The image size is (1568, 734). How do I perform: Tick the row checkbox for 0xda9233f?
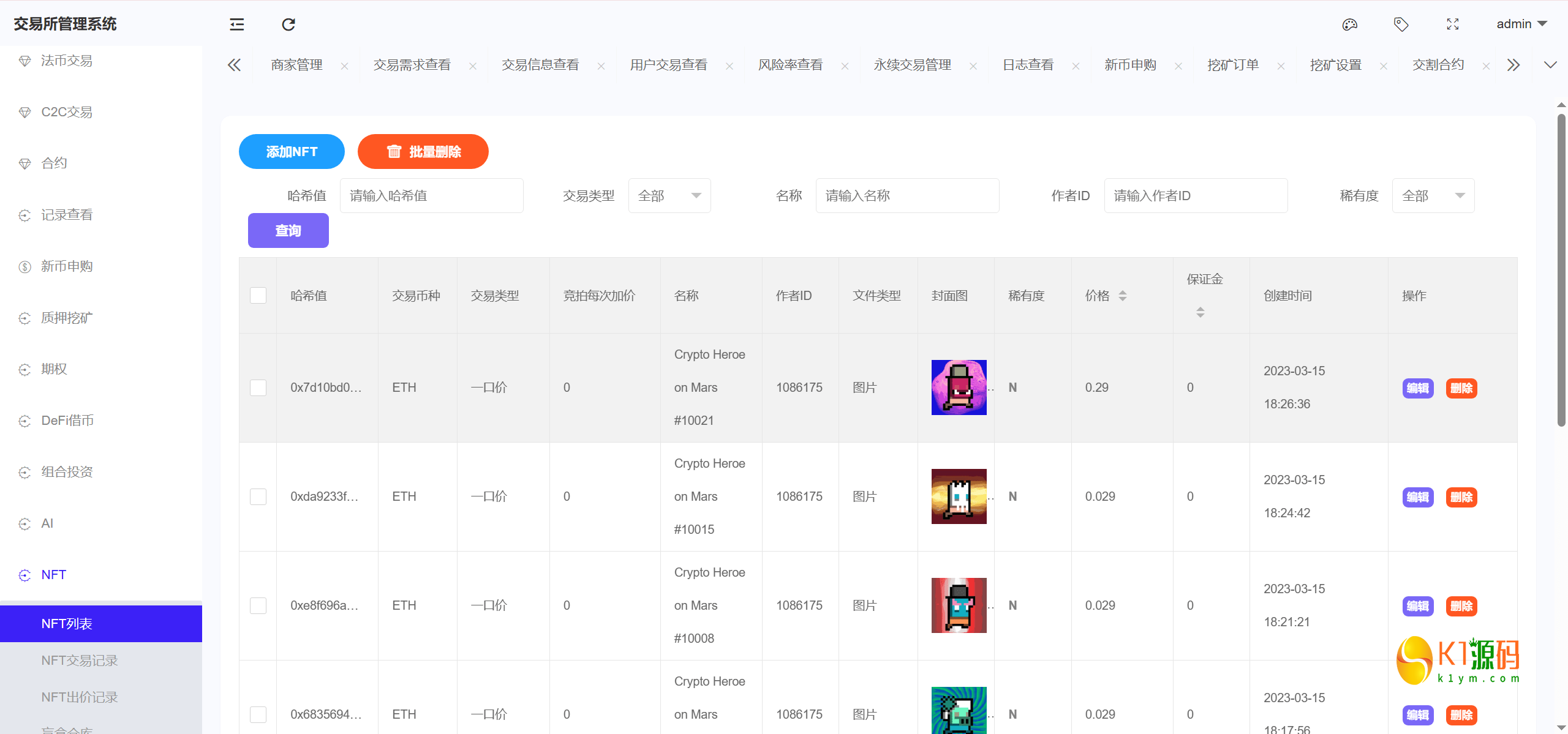coord(258,496)
